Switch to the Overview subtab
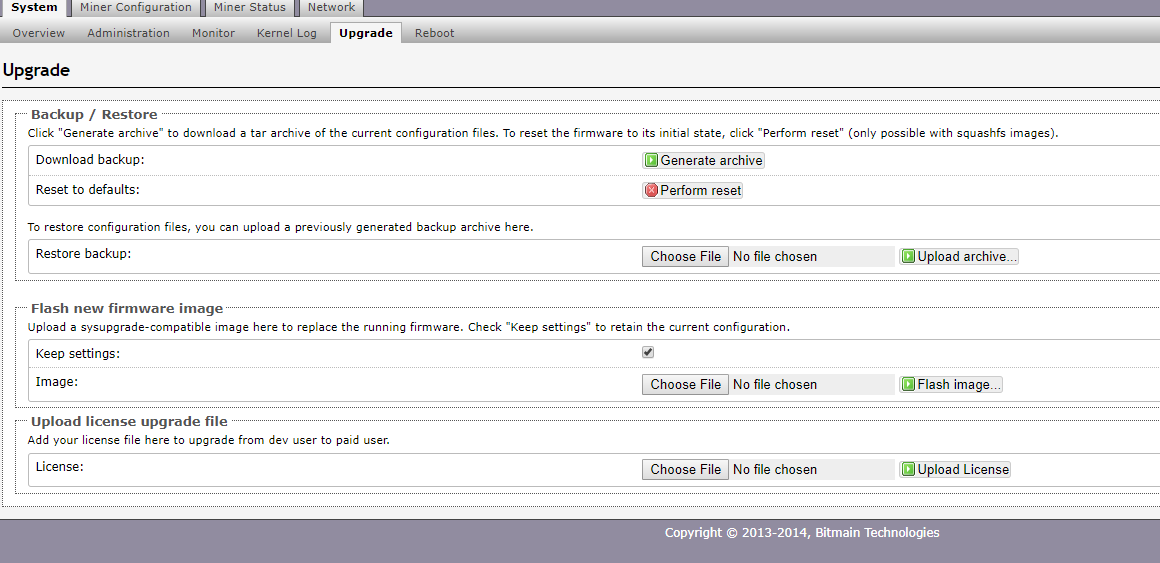1160x563 pixels. [x=38, y=33]
